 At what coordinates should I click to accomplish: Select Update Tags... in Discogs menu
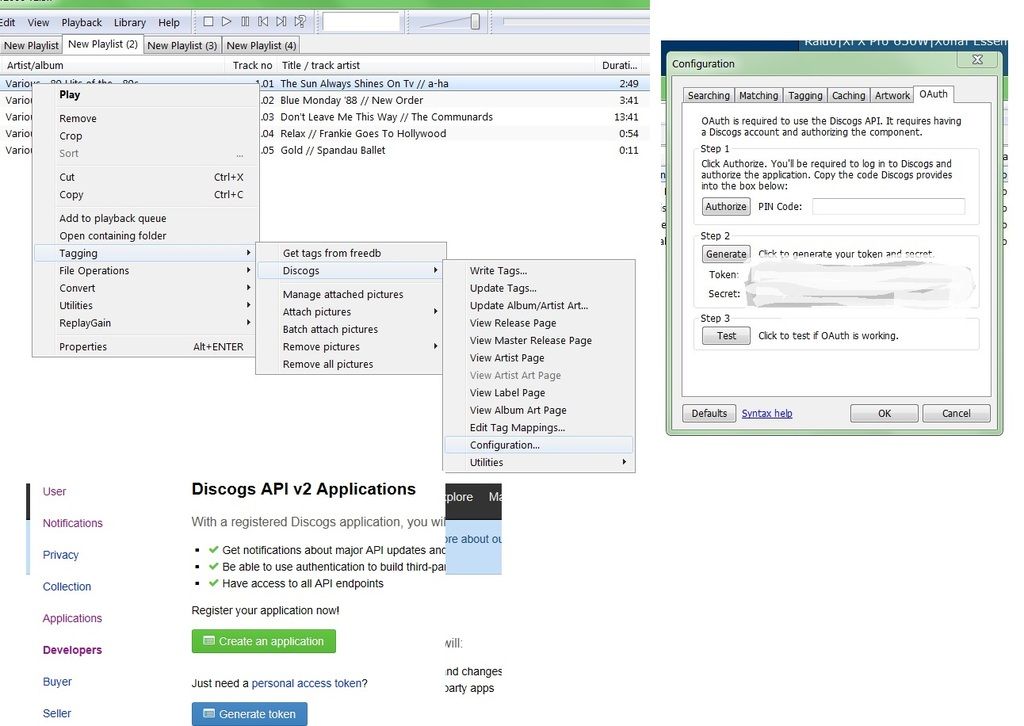[539, 288]
